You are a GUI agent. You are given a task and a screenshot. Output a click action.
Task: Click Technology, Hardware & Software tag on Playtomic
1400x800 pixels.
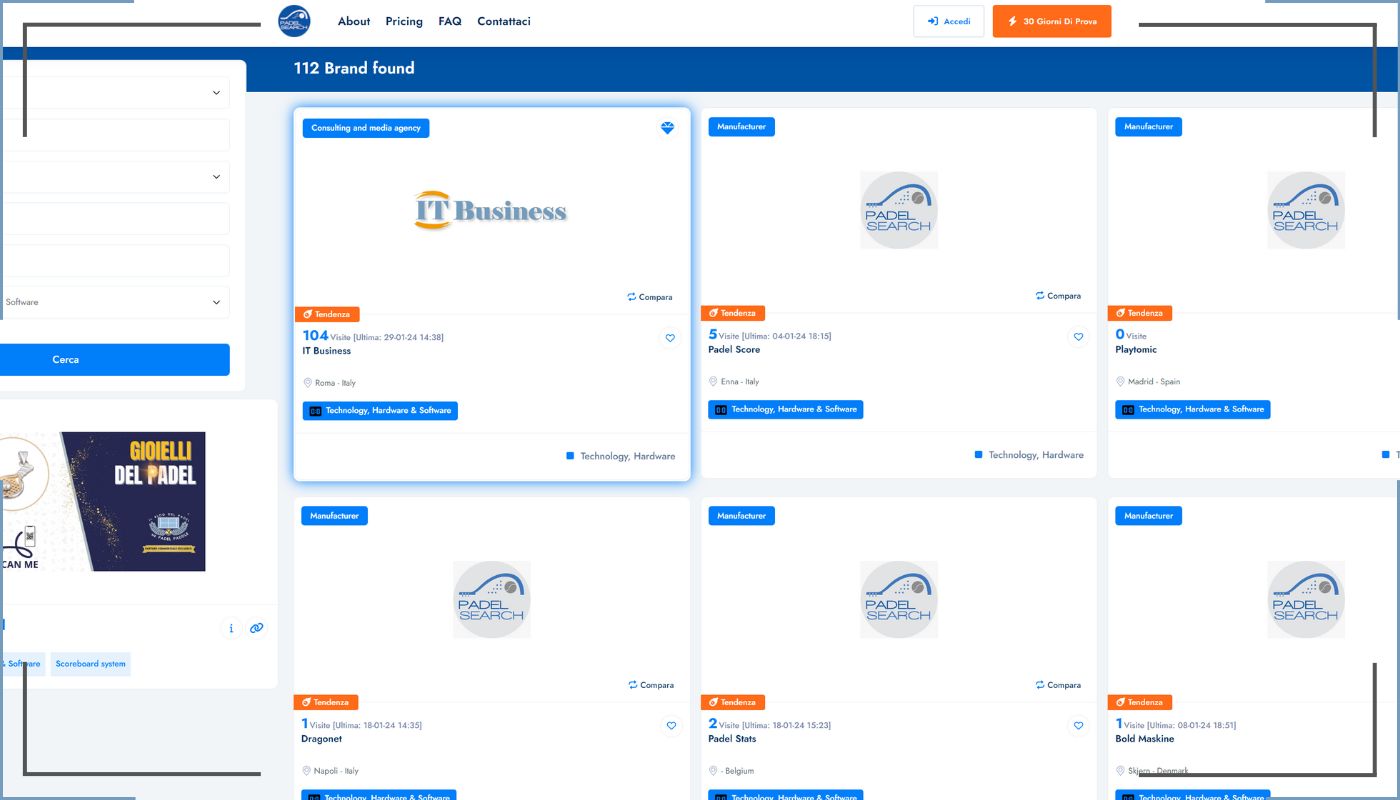tap(1193, 410)
